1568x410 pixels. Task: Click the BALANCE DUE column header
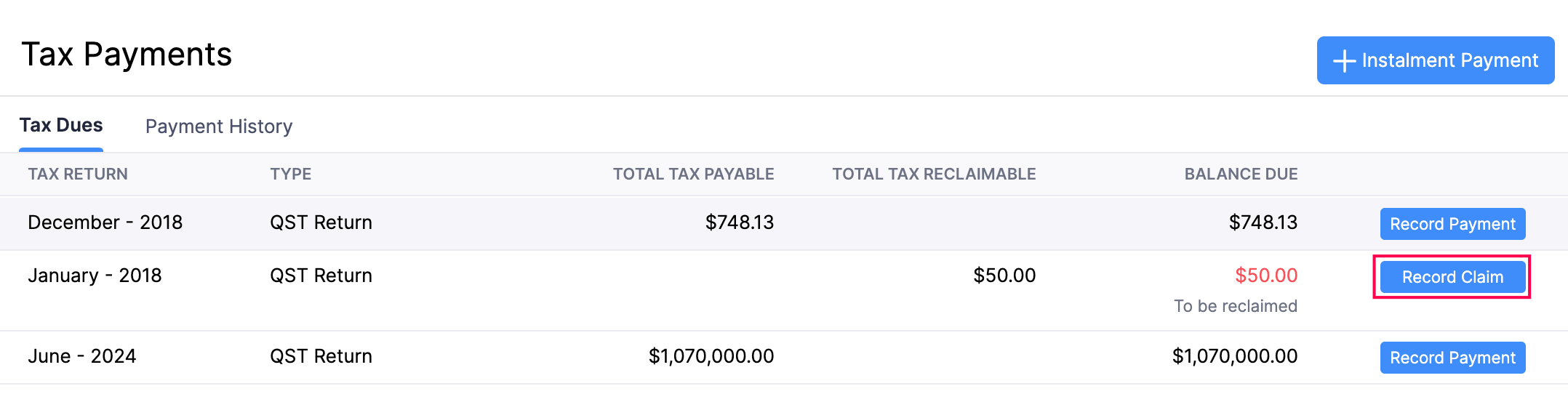[x=1241, y=174]
